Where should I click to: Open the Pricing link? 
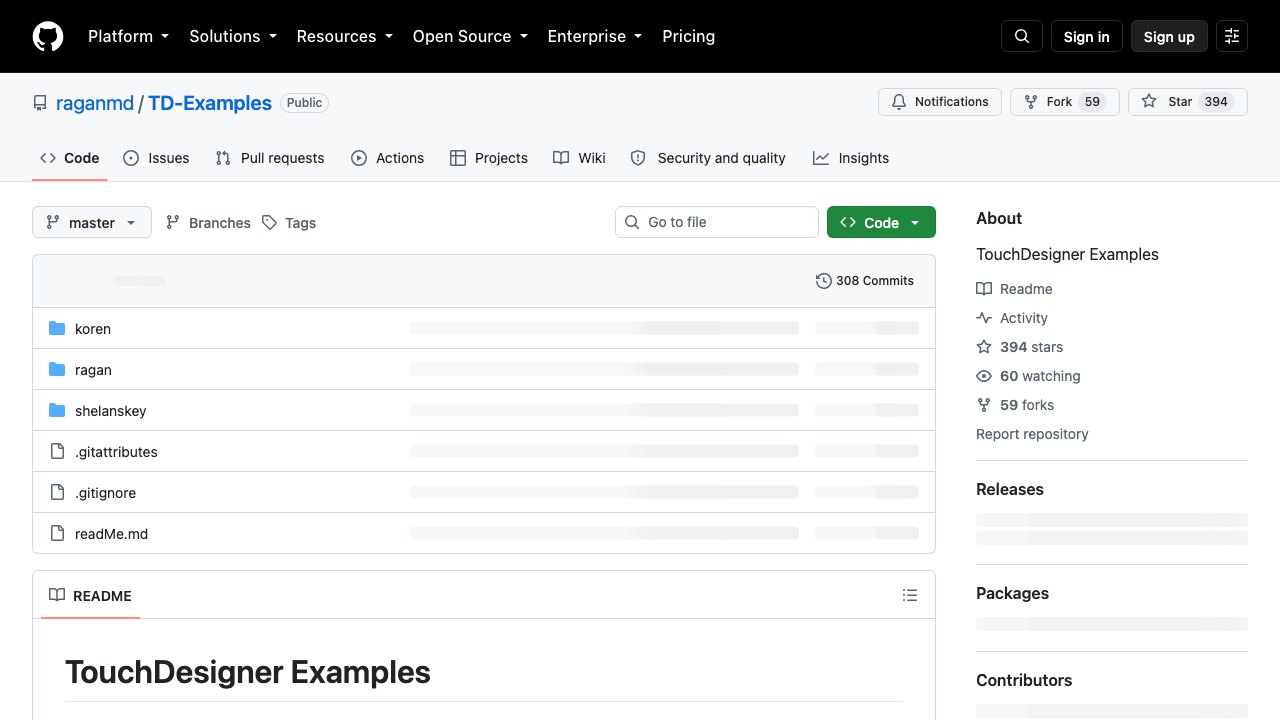689,36
